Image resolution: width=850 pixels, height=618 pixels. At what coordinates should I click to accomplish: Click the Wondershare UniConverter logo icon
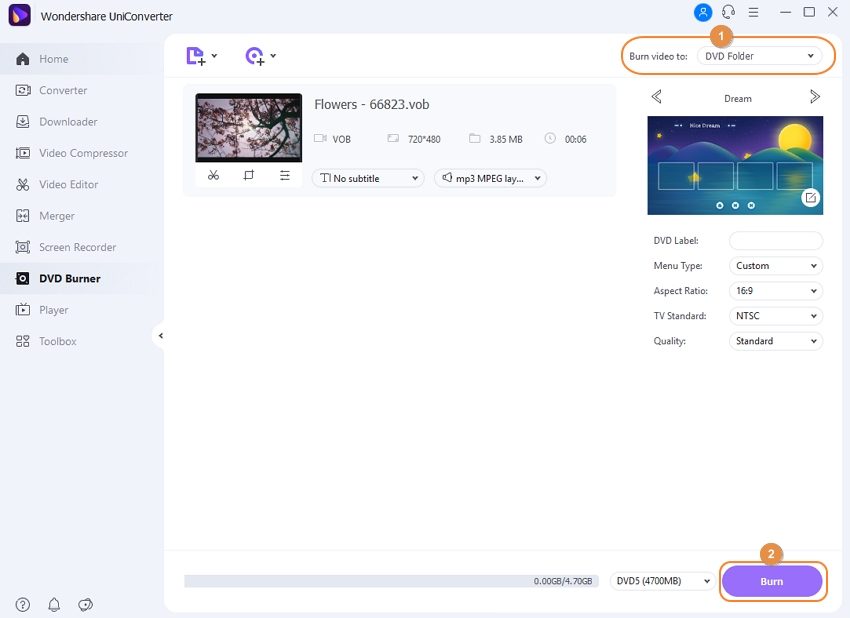(20, 16)
